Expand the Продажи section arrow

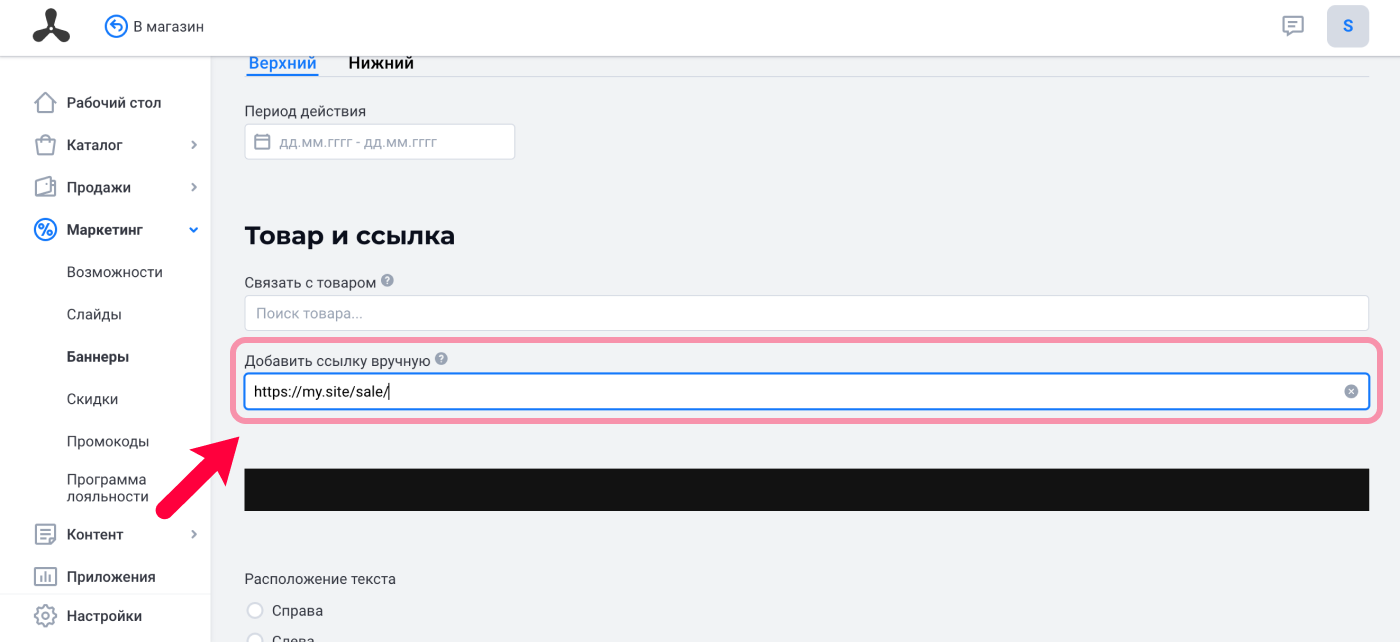pyautogui.click(x=194, y=187)
